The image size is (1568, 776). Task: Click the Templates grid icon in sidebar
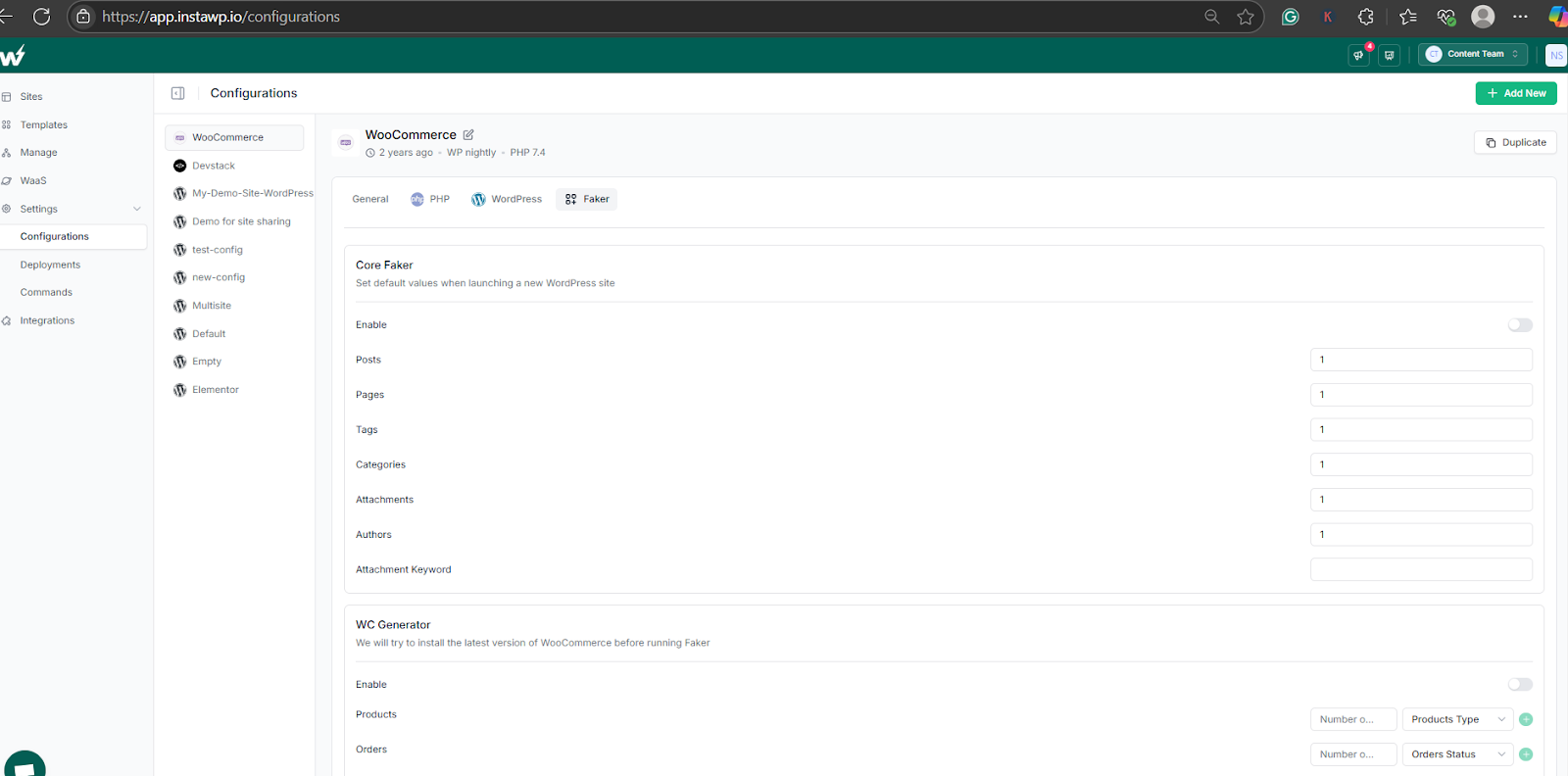click(6, 124)
